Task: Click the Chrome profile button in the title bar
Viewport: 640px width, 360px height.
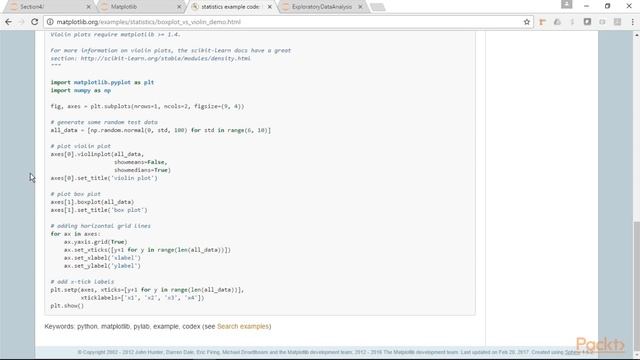Action: tap(567, 5)
